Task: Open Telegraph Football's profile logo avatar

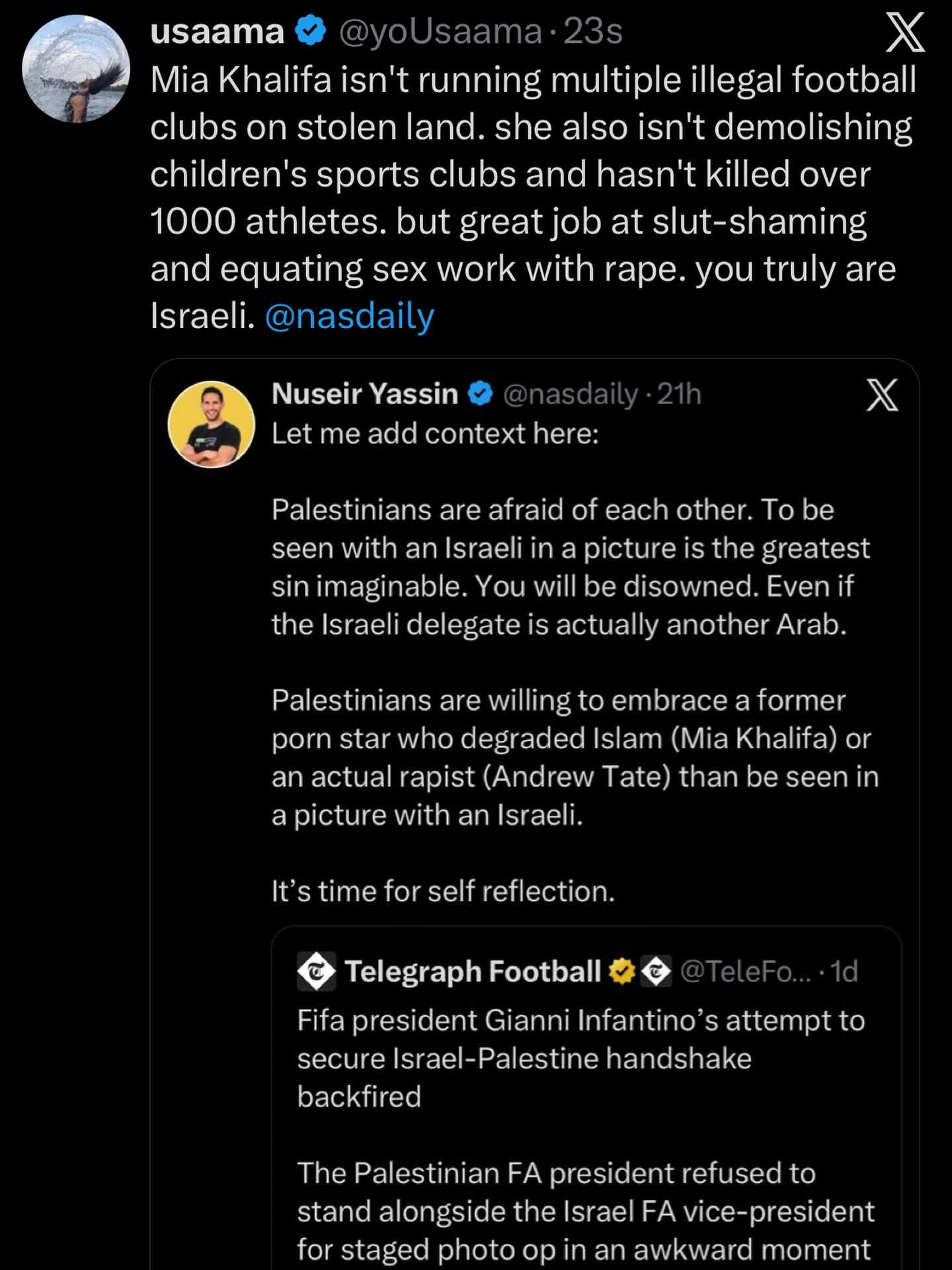Action: coord(317,971)
